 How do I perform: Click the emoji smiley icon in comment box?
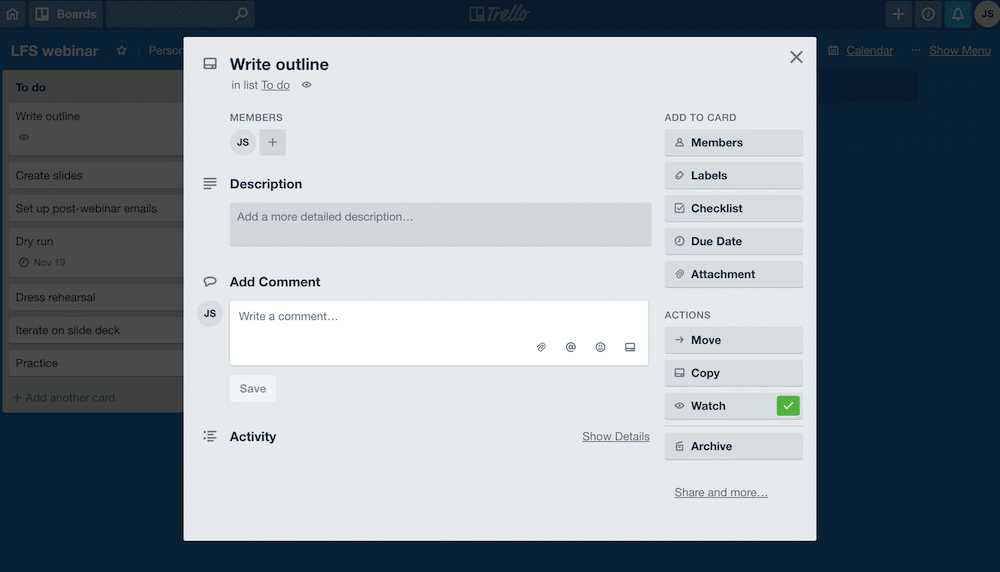click(600, 347)
